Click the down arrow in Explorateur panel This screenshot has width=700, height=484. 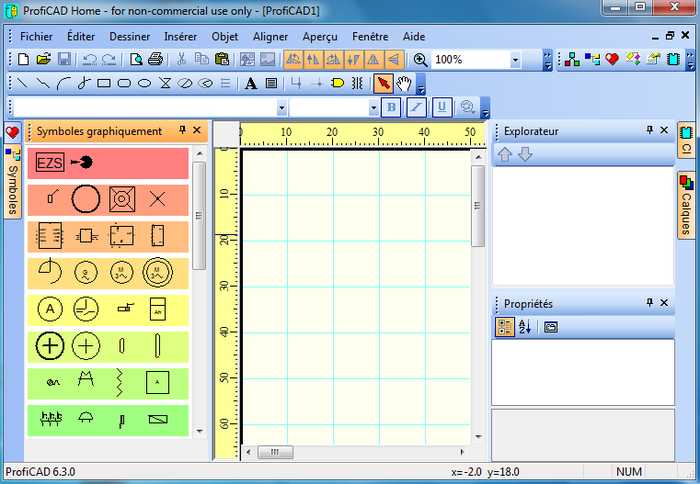coord(525,154)
